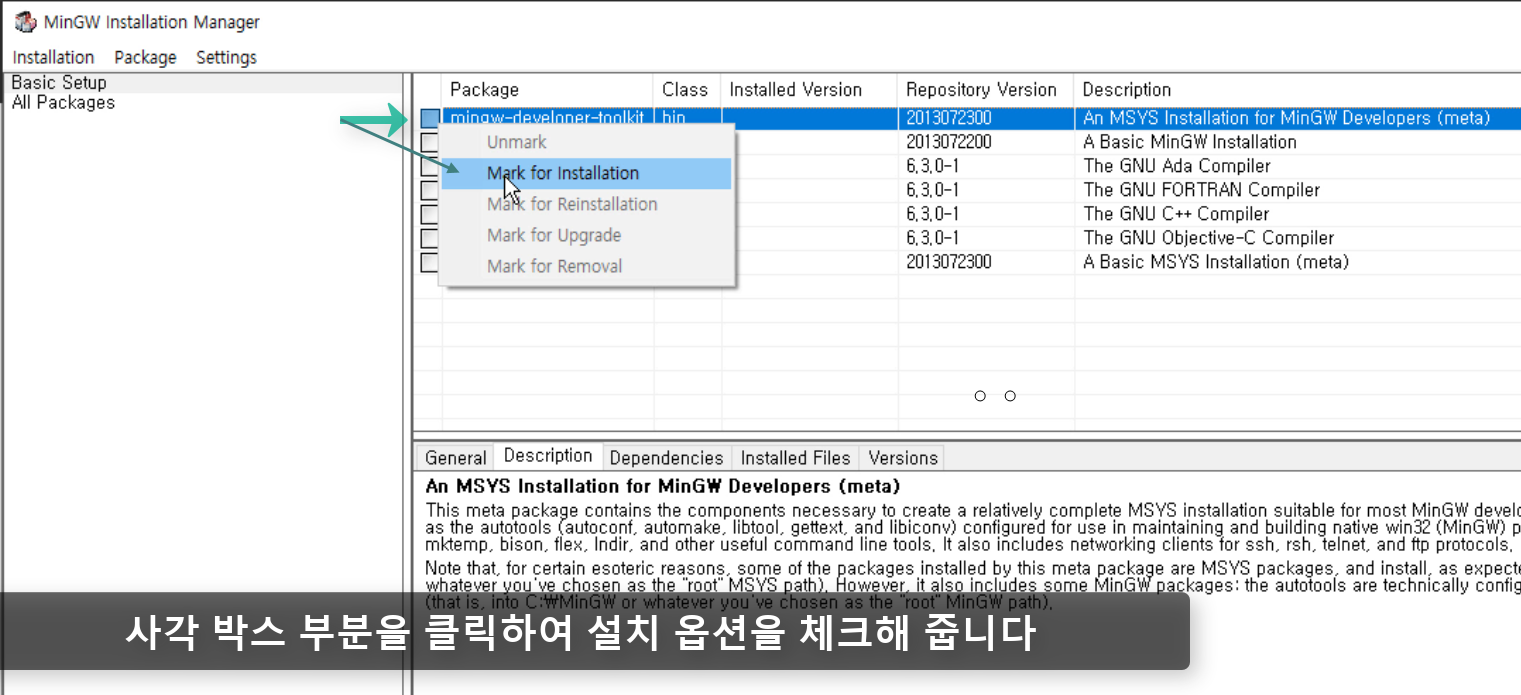Tick checkbox for Basic MSYS Installation row
Viewport: 1521px width, 695px height.
429,262
